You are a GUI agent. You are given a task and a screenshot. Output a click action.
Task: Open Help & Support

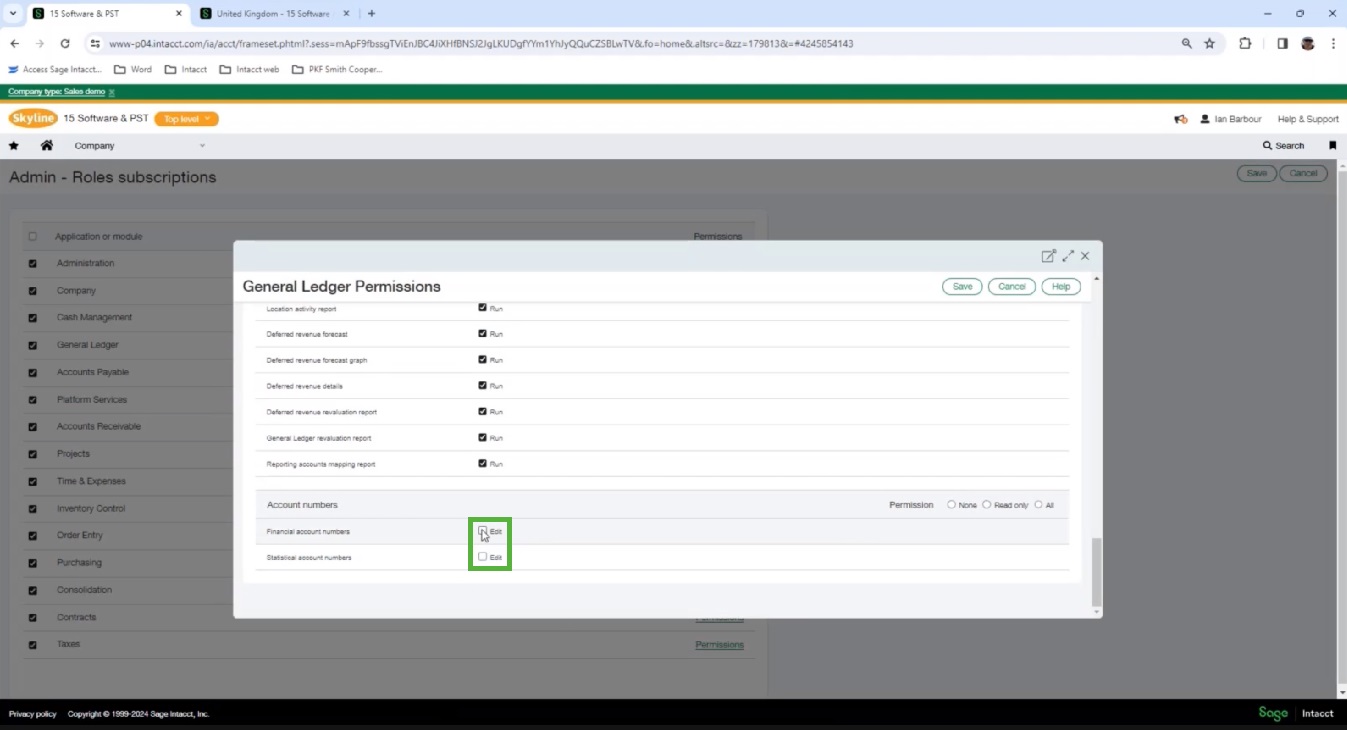click(x=1307, y=119)
